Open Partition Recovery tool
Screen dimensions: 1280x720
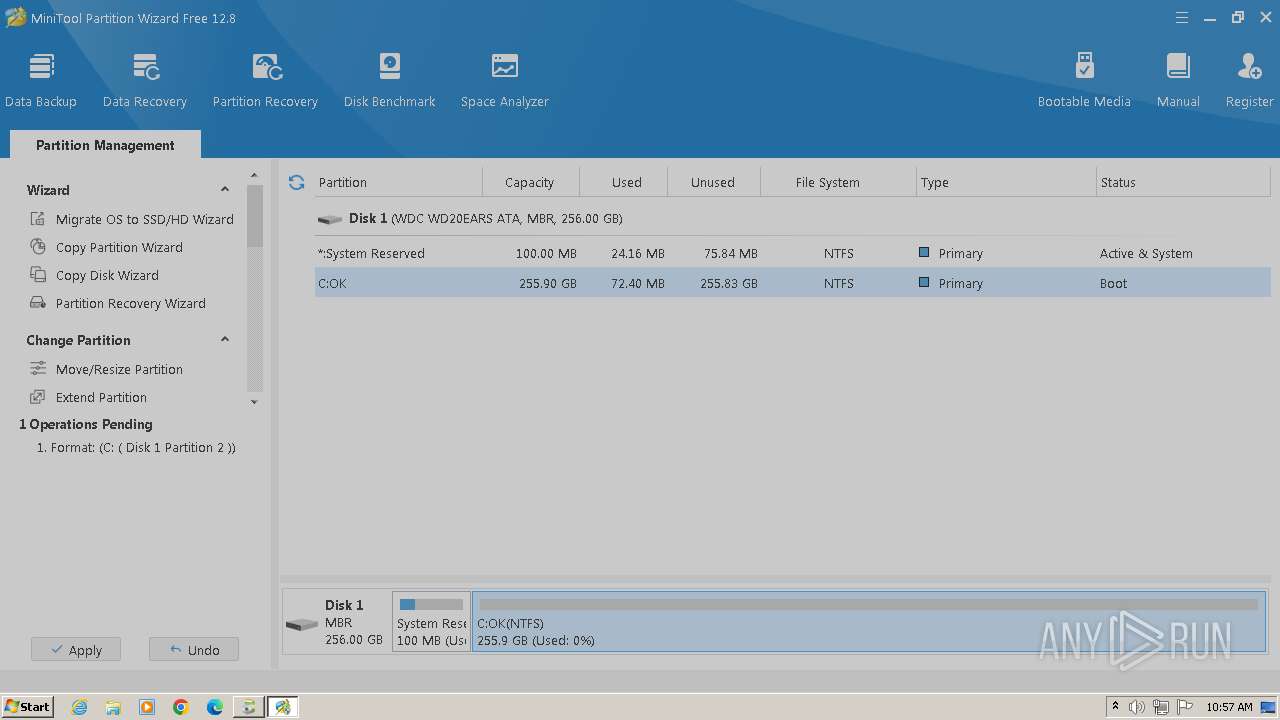coord(265,80)
